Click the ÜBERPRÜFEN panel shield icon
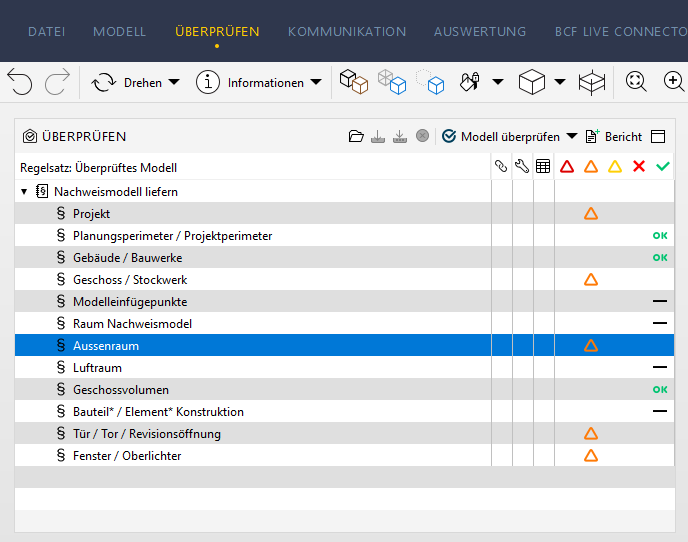This screenshot has height=542, width=688. pyautogui.click(x=30, y=136)
